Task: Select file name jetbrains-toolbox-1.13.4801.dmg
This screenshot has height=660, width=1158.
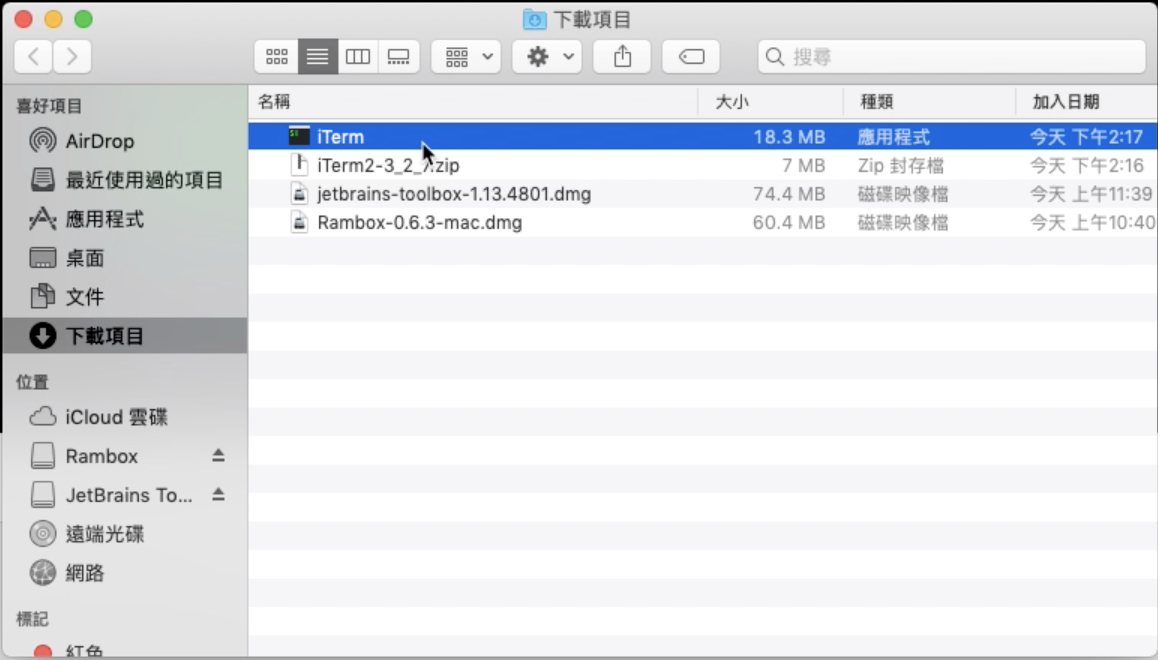Action: tap(454, 194)
